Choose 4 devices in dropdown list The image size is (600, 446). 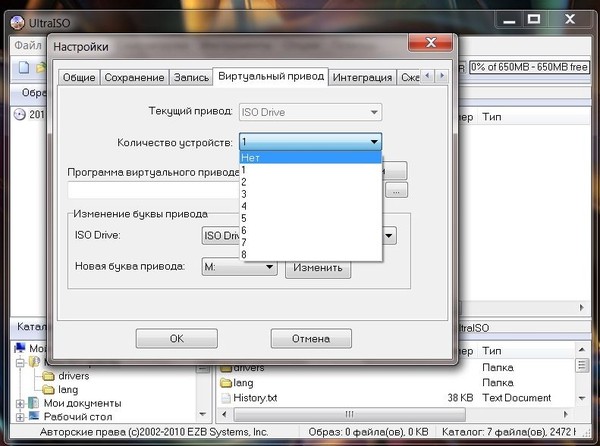tap(310, 206)
